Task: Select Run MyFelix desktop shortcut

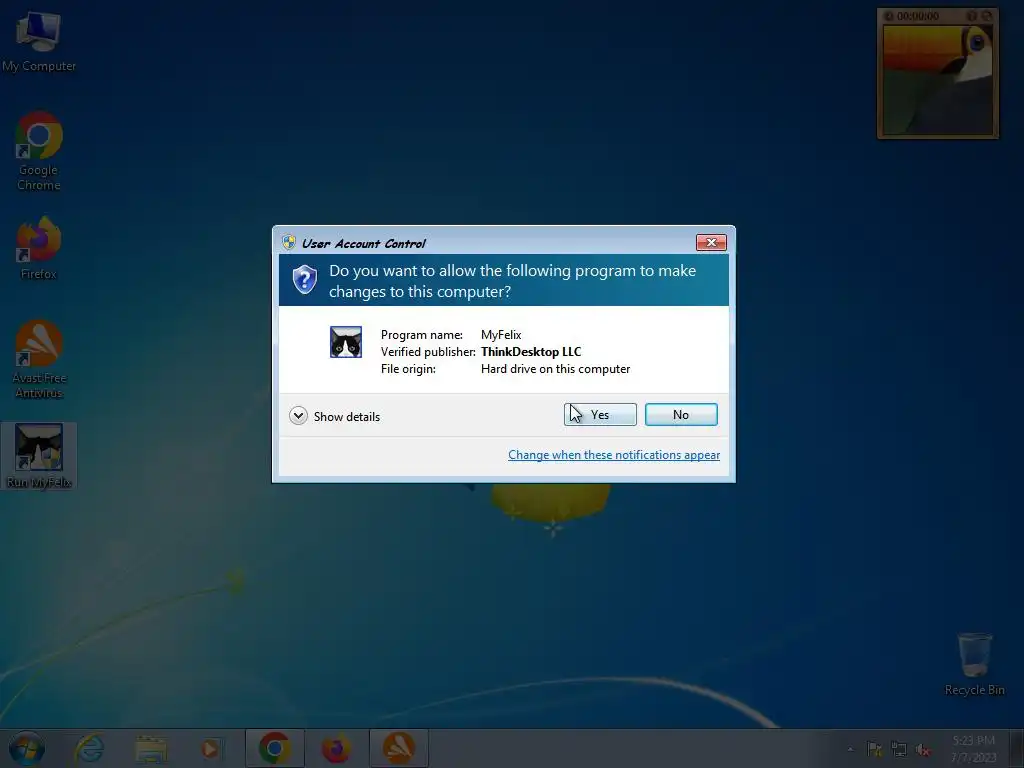Action: (39, 456)
